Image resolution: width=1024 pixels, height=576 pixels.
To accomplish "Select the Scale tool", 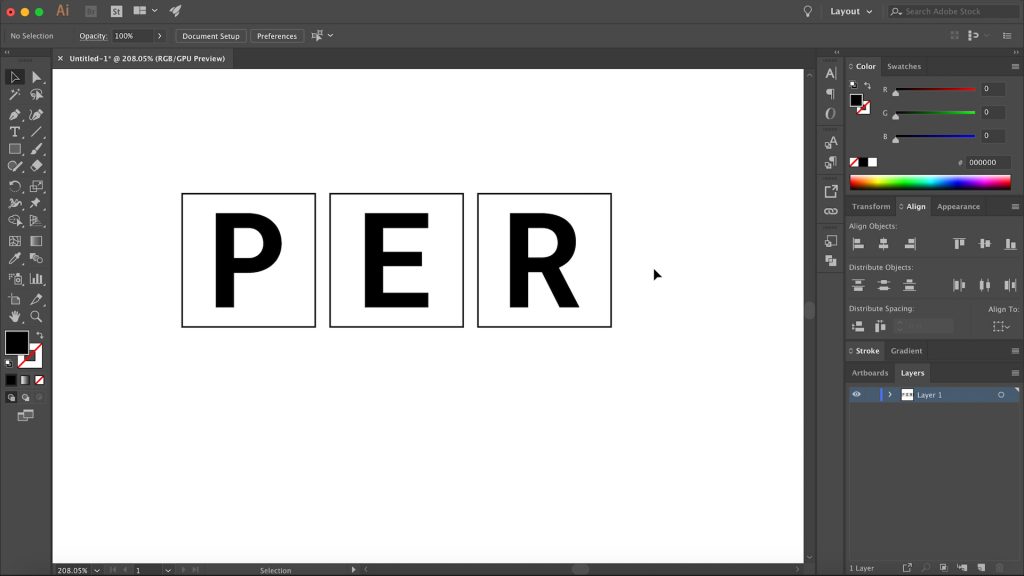I will click(37, 187).
